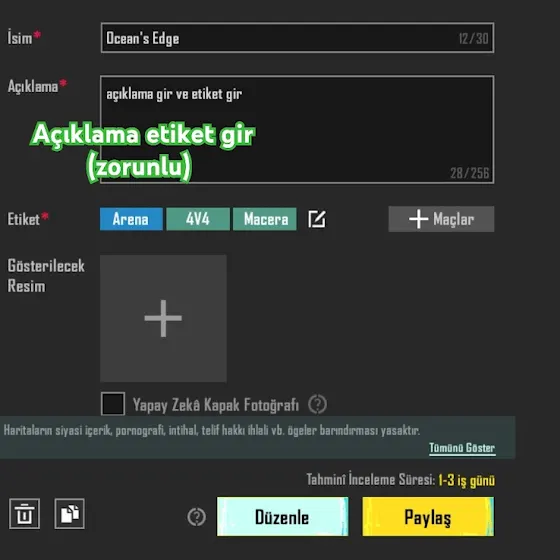This screenshot has width=560, height=560.
Task: Enable Yapay Zekâ Kapak Fotoğrafı checkbox
Action: (x=113, y=404)
